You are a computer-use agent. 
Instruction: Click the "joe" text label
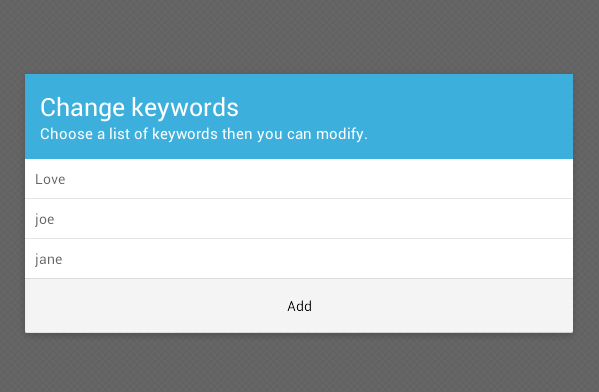tap(45, 220)
